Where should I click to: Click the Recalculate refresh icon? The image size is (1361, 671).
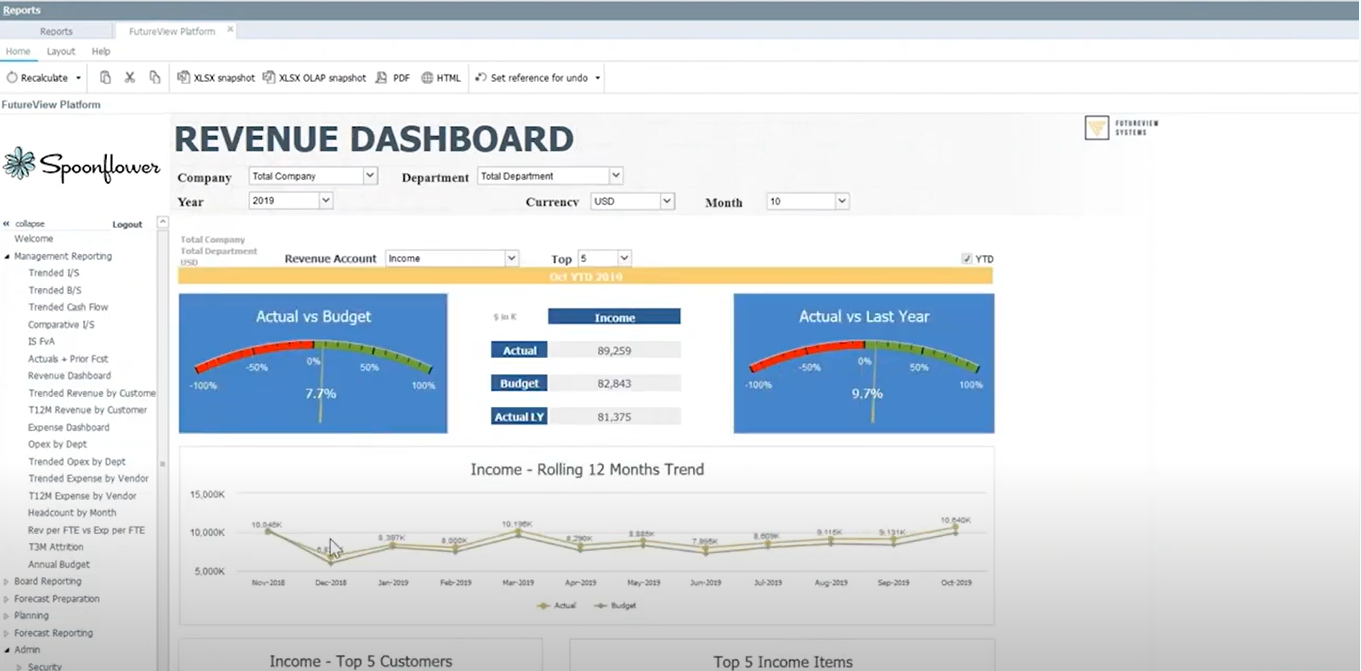(x=10, y=77)
